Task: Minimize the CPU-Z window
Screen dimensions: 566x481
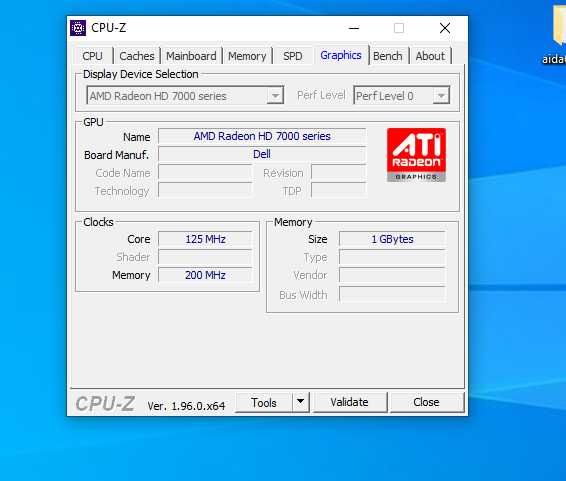Action: point(354,28)
